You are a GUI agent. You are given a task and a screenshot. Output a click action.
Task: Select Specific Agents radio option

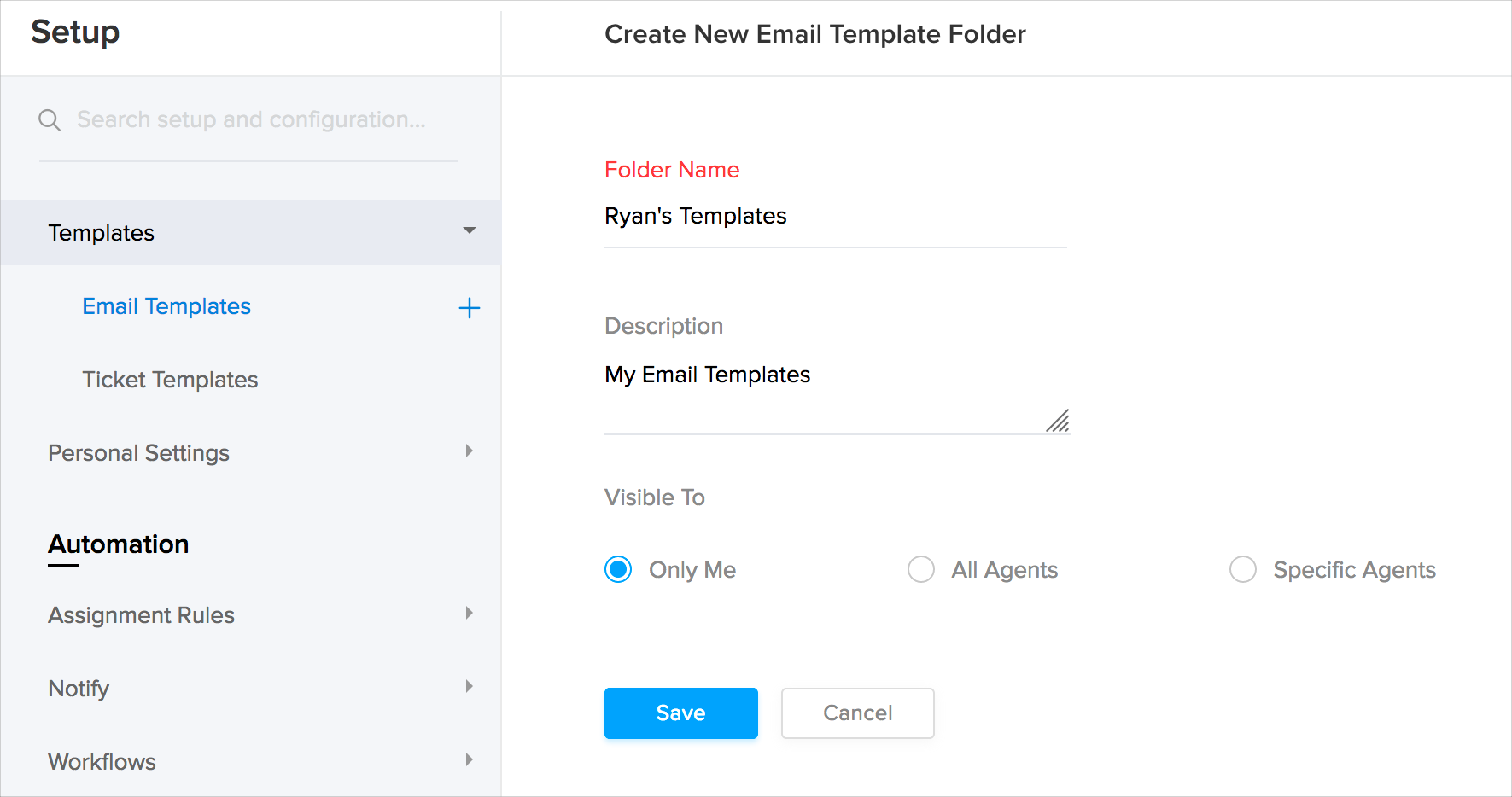pyautogui.click(x=1243, y=569)
